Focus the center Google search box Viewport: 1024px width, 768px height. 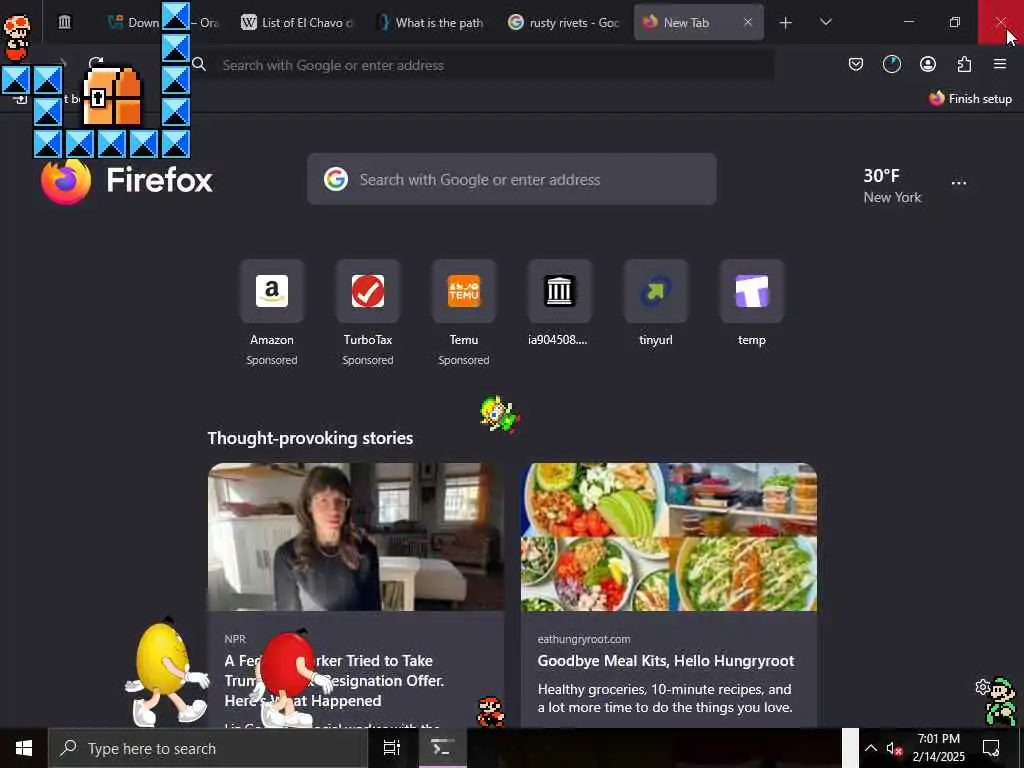(x=511, y=180)
